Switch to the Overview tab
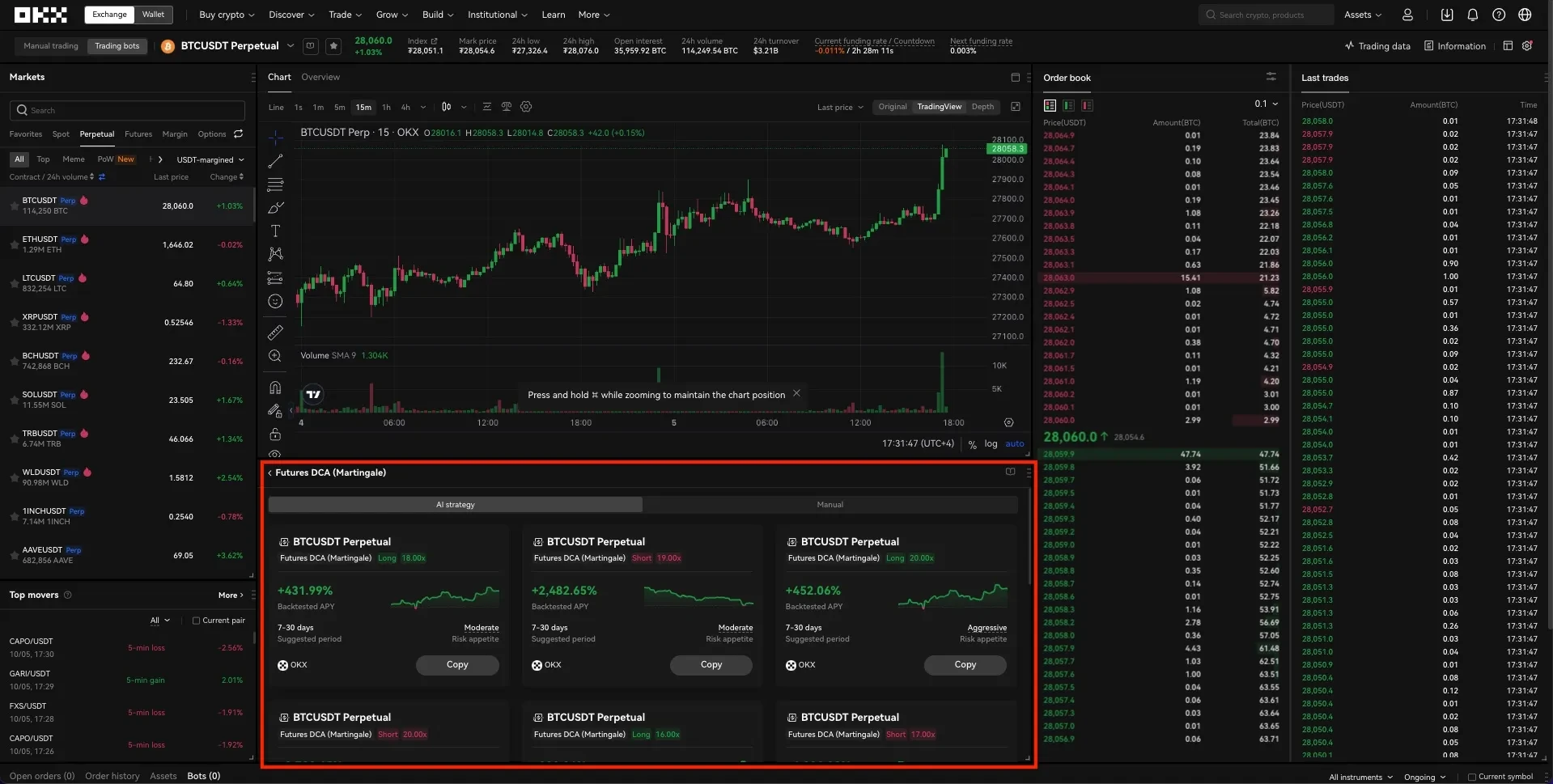Image resolution: width=1553 pixels, height=784 pixels. click(x=320, y=77)
